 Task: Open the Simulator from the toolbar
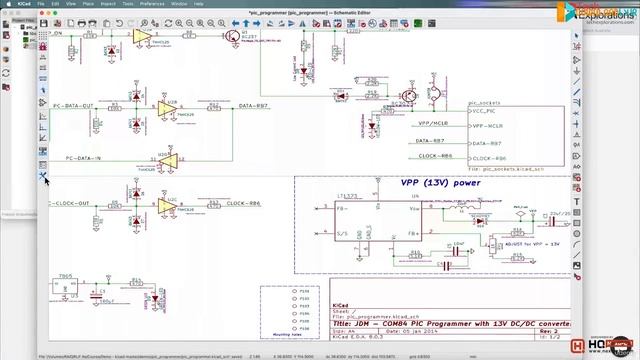coord(372,23)
